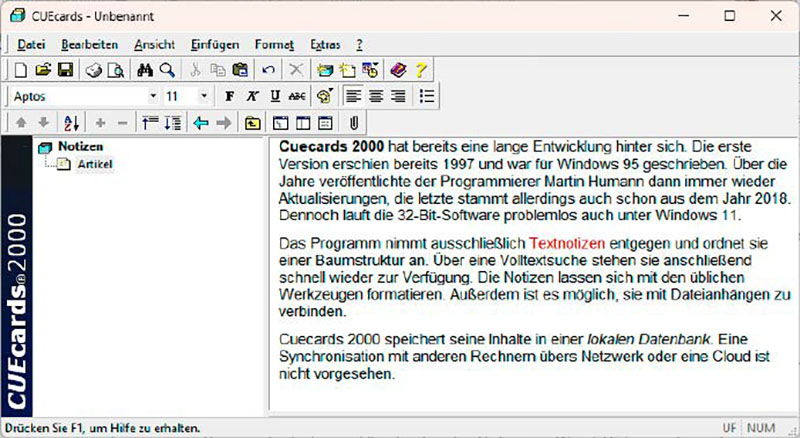
Task: Center-align the text
Action: (x=376, y=96)
